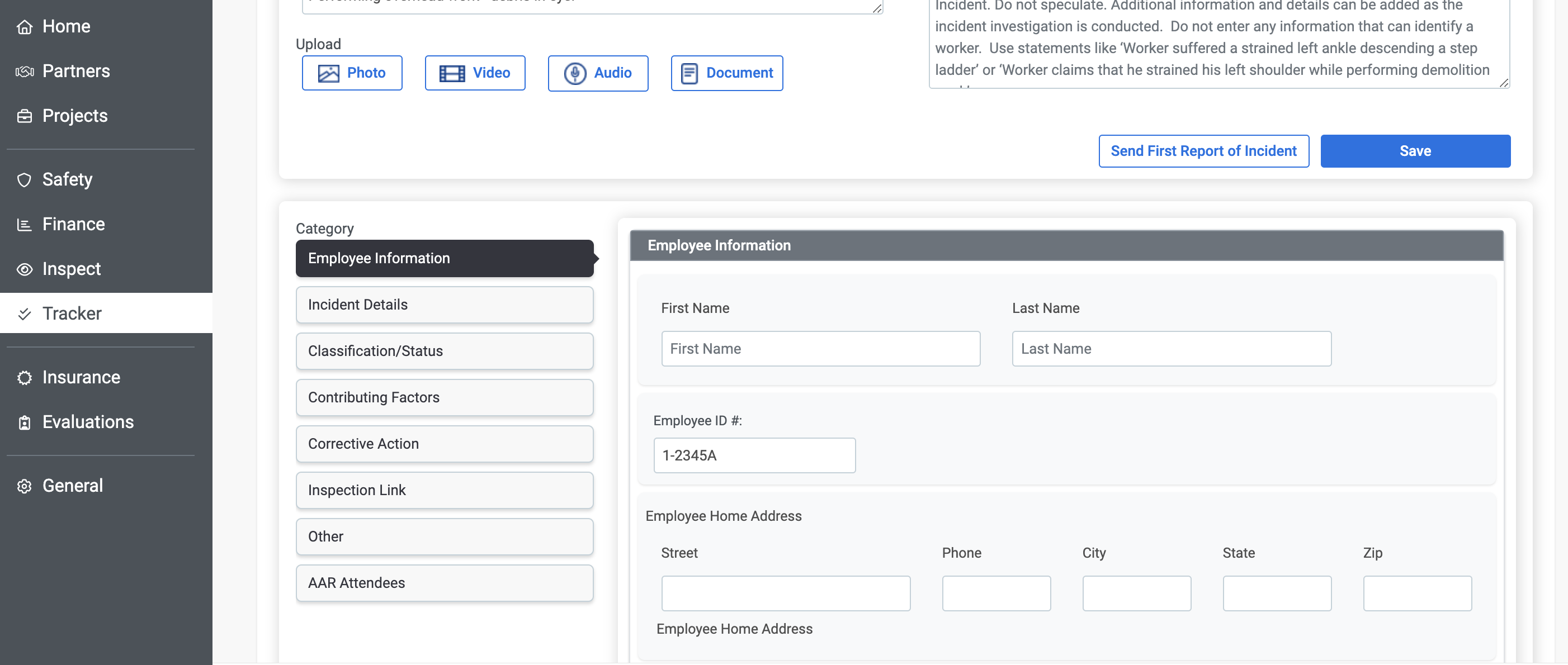Screen dimensions: 1568x665
Task: Go to Partners section
Action: 106,71
